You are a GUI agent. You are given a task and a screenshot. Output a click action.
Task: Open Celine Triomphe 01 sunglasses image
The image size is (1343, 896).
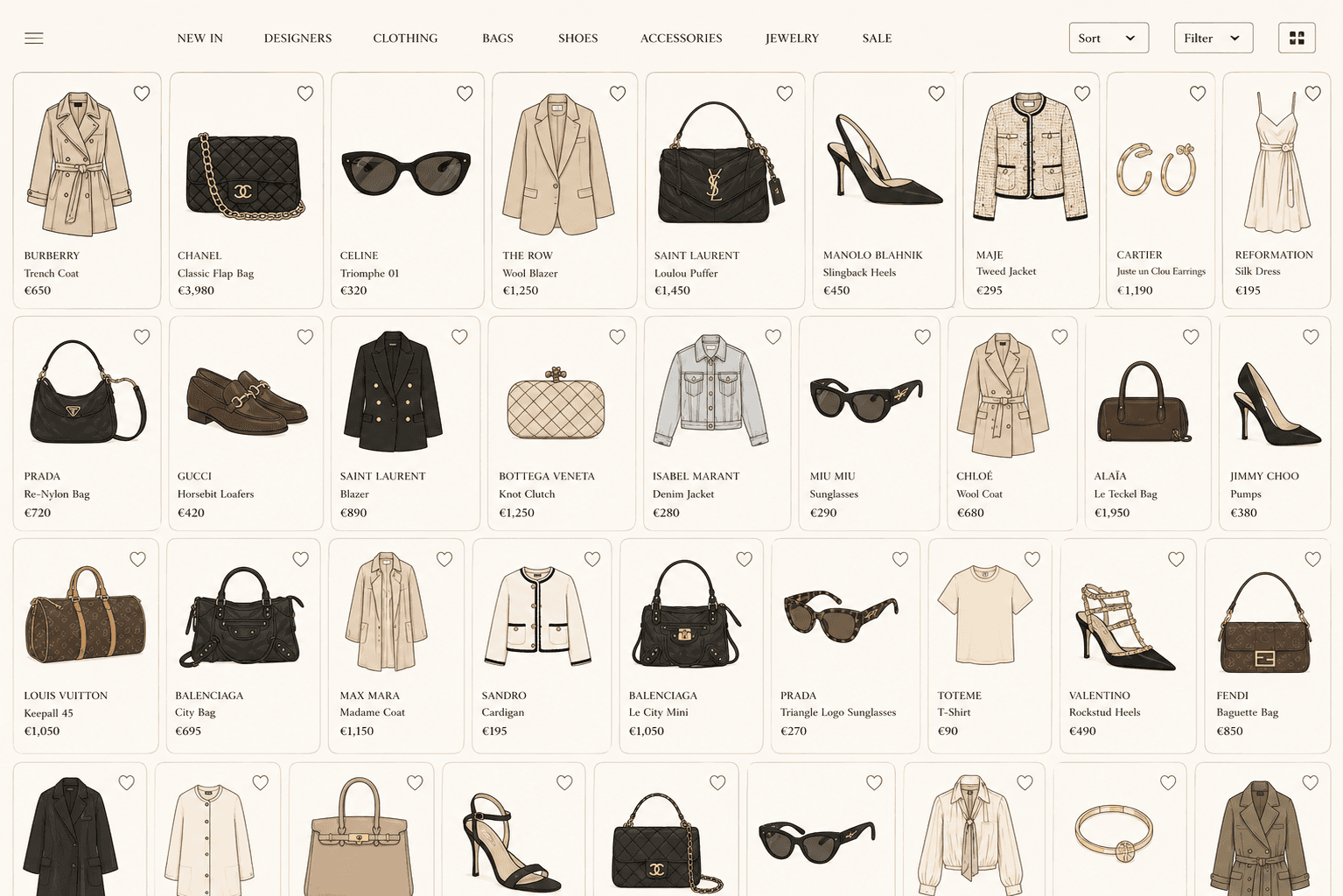(406, 172)
